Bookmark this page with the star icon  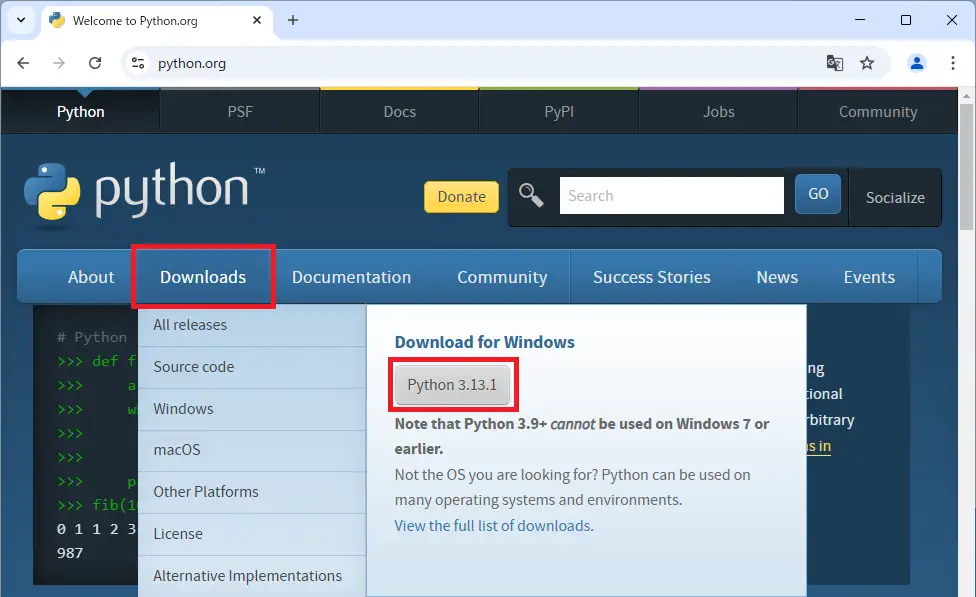(866, 63)
